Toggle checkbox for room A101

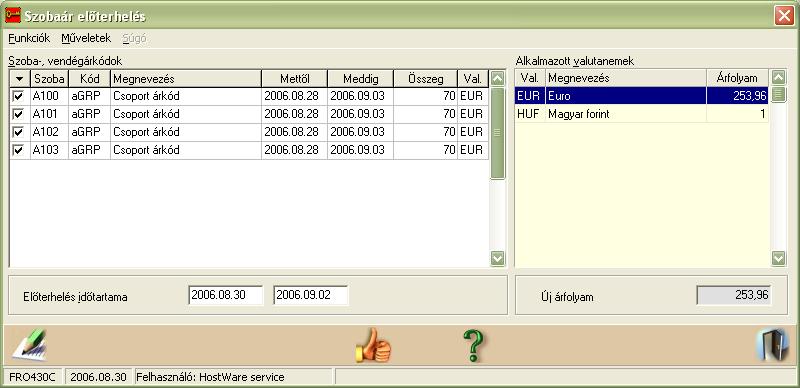[18, 114]
